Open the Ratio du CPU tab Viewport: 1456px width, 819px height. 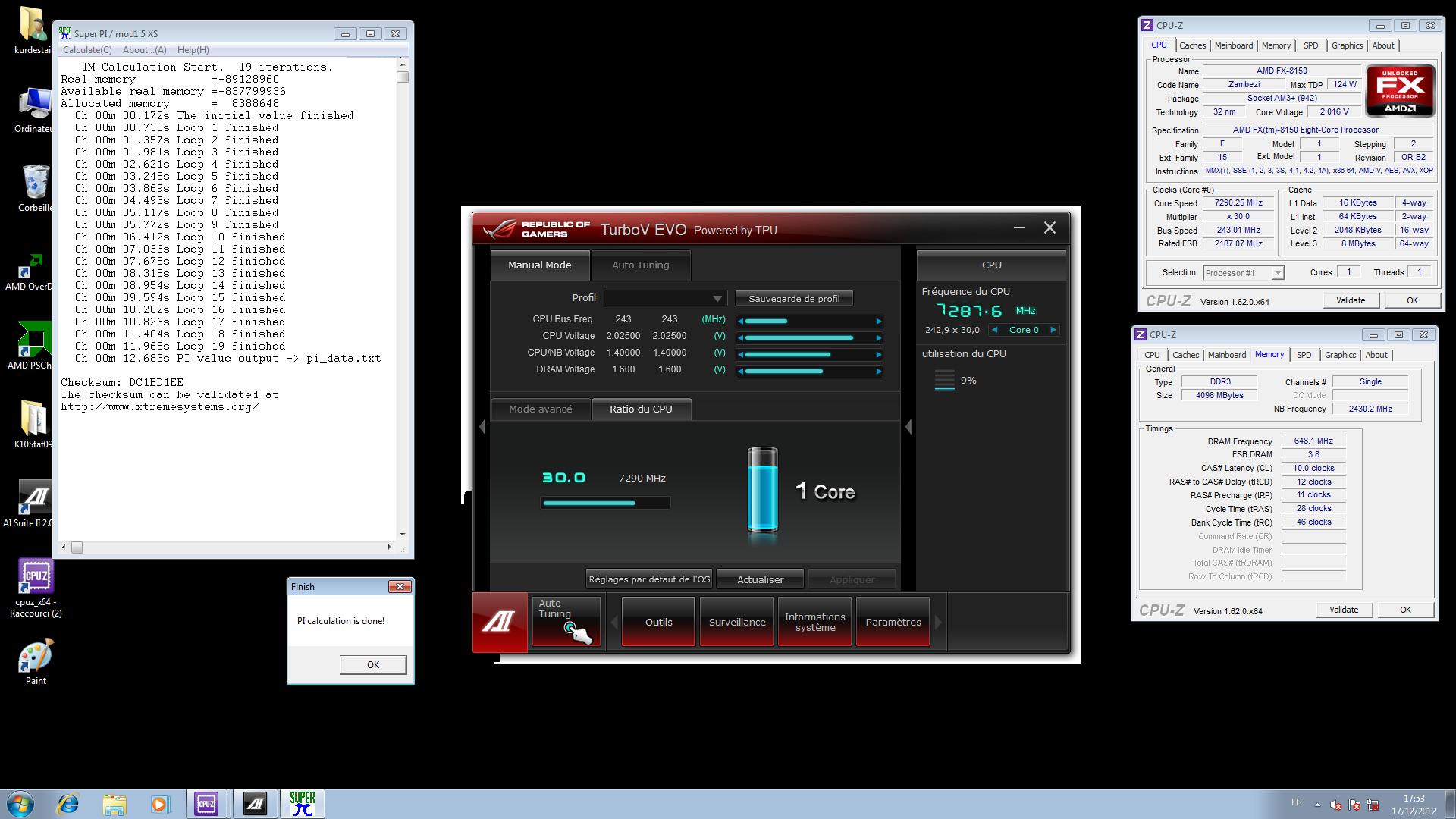click(x=641, y=409)
